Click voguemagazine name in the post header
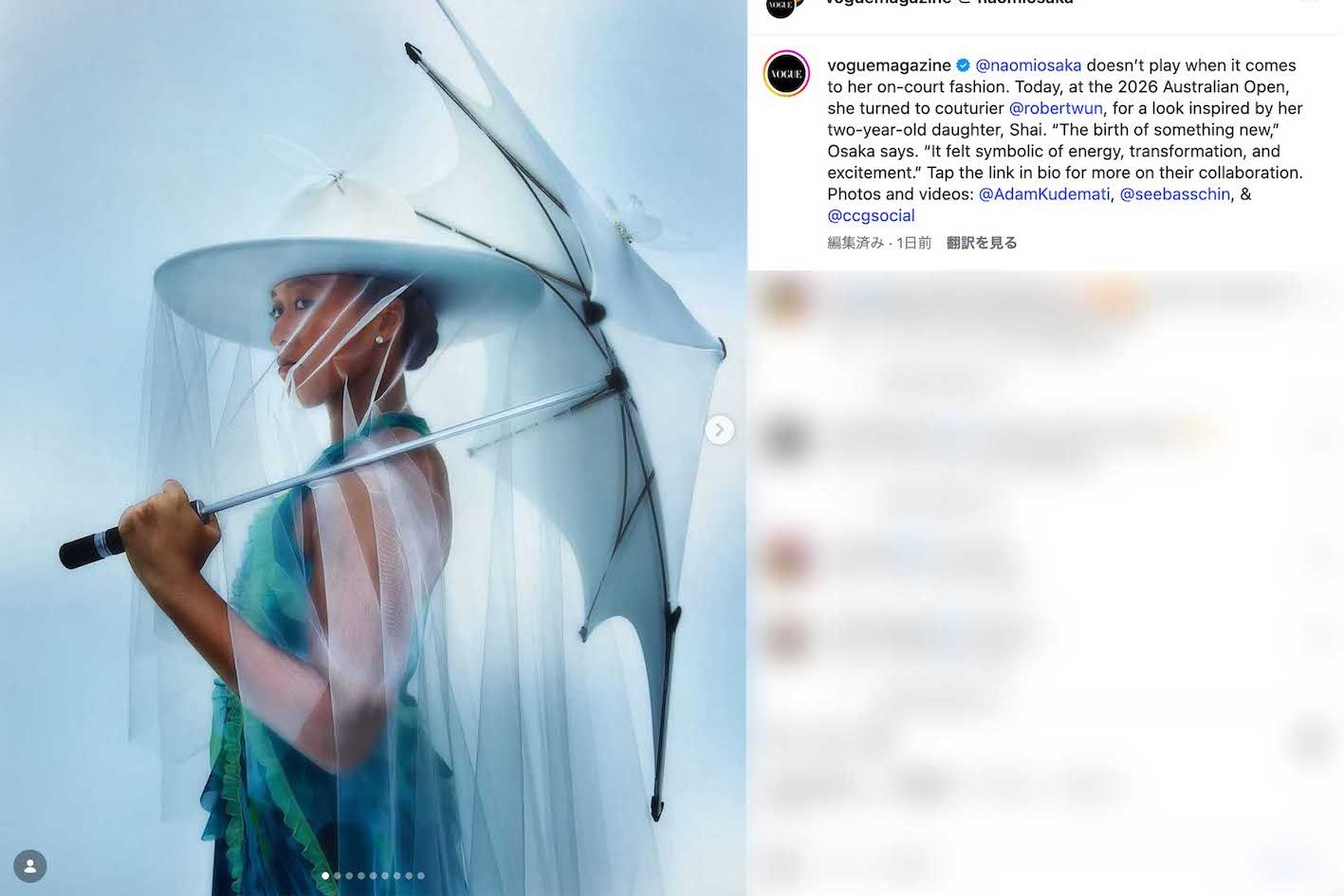 [888, 3]
